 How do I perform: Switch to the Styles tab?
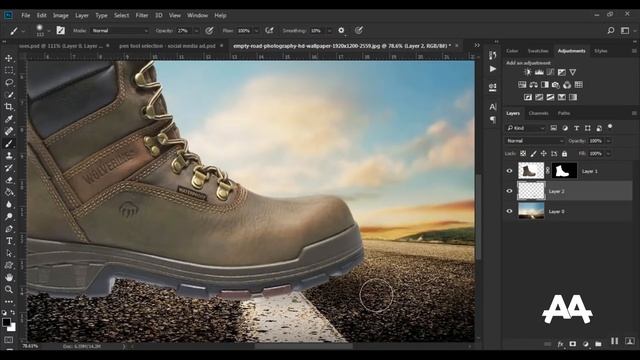[600, 51]
